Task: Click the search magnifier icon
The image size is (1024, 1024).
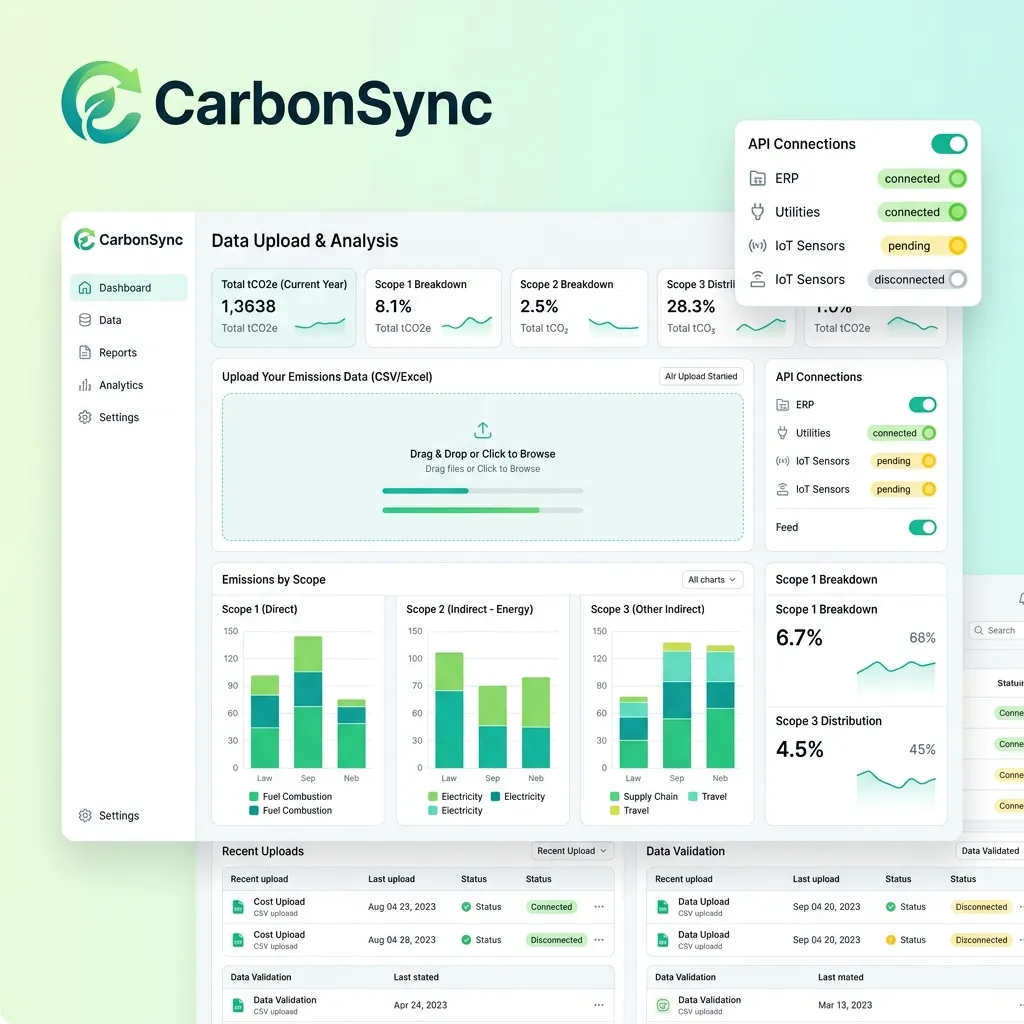Action: (x=978, y=630)
